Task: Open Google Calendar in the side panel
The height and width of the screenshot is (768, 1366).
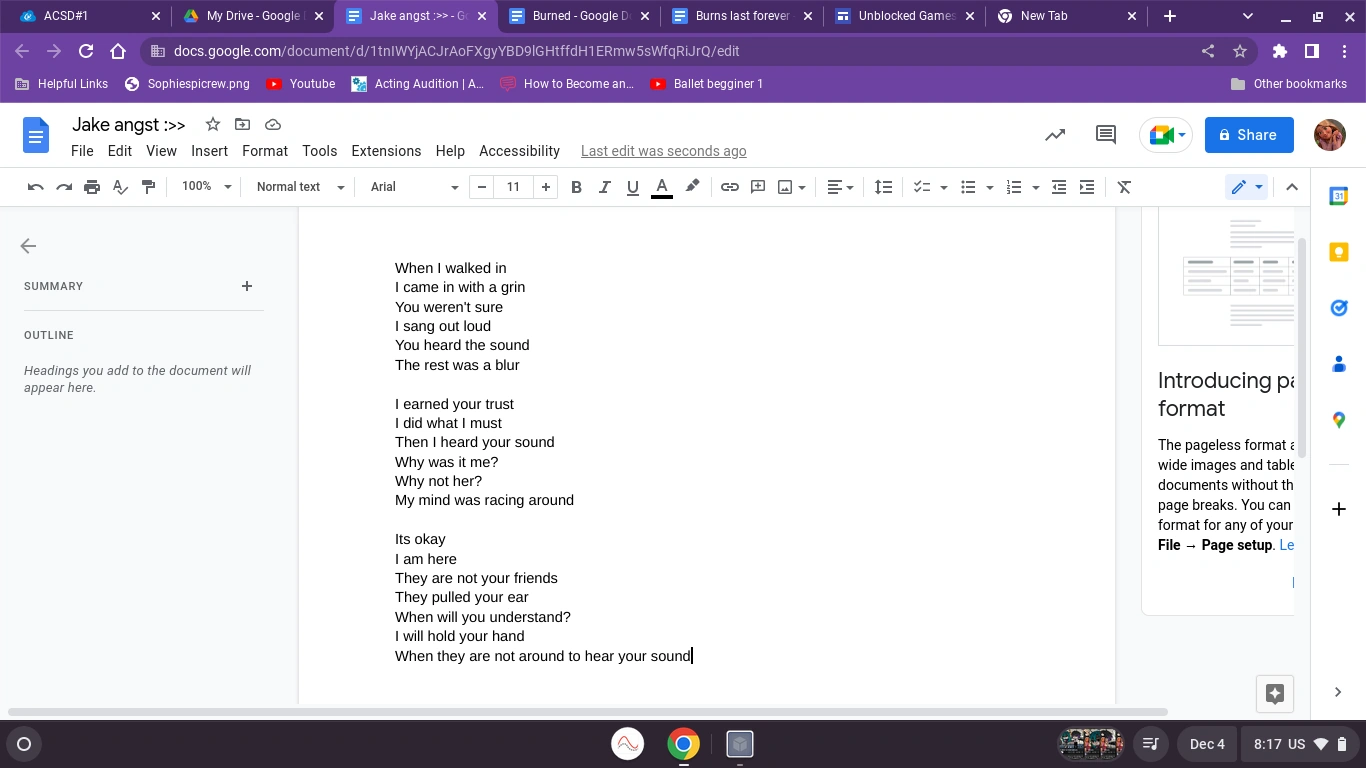Action: click(1338, 196)
